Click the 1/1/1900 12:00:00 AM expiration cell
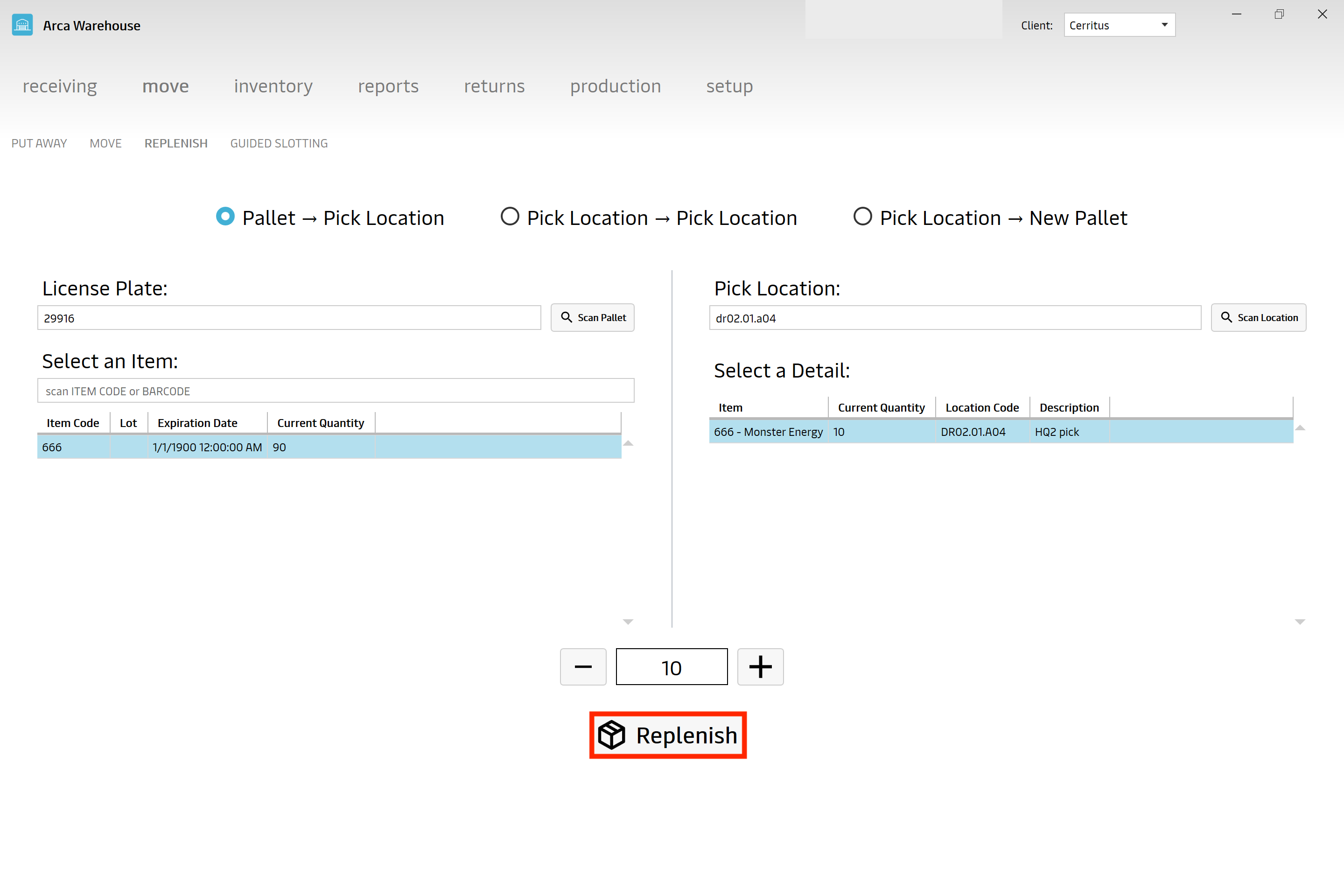 pos(207,448)
